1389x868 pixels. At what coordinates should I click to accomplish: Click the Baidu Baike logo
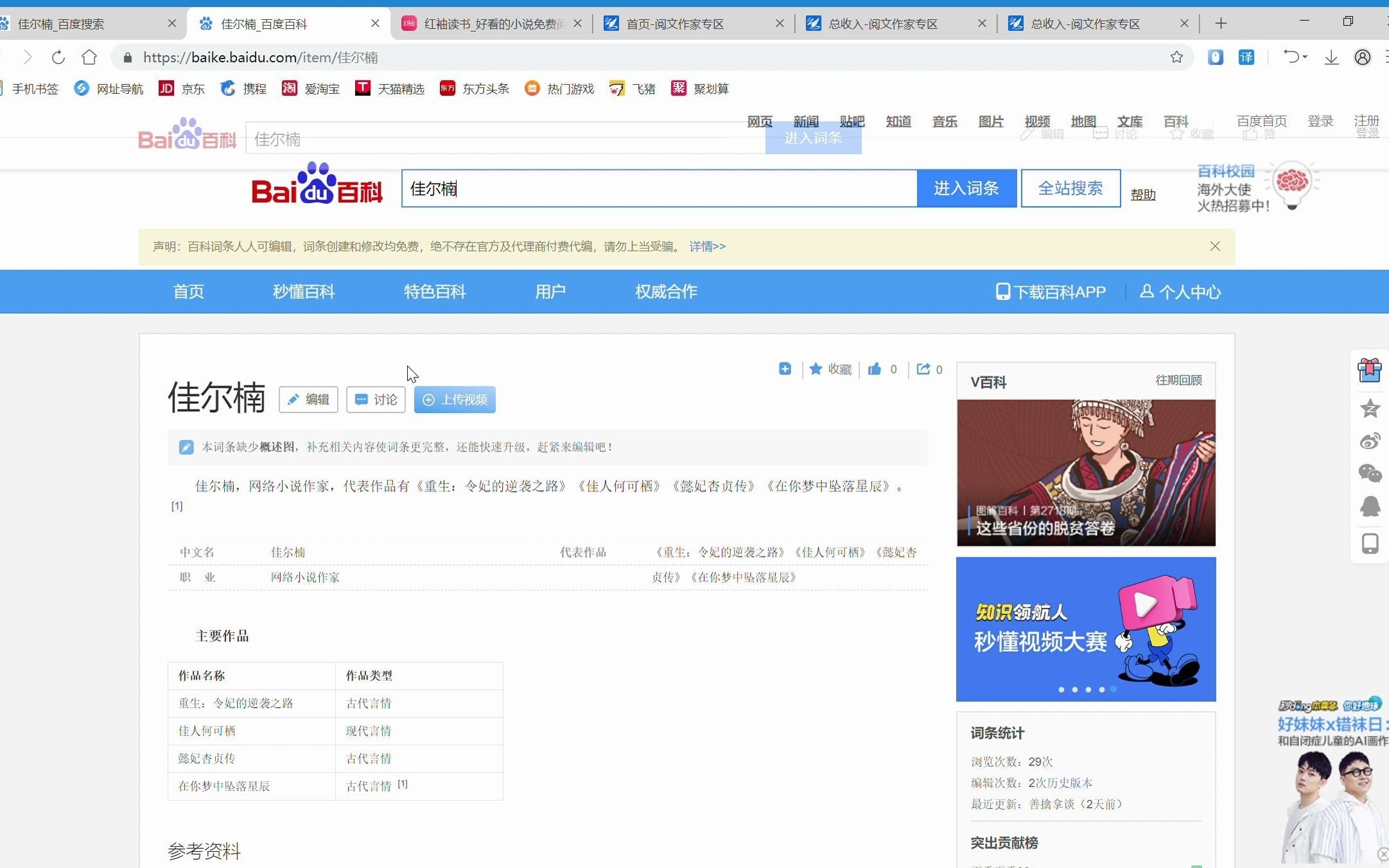(x=317, y=185)
